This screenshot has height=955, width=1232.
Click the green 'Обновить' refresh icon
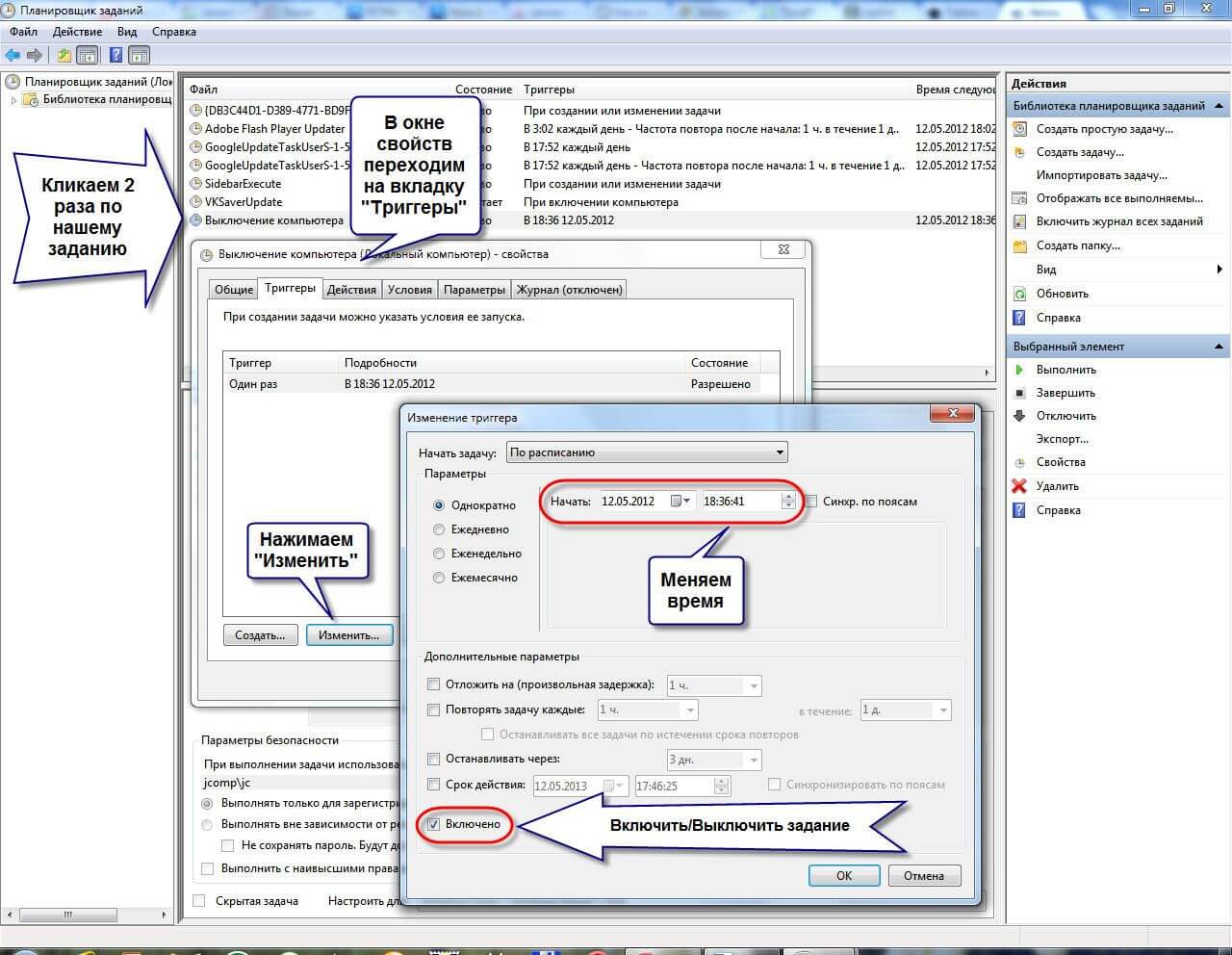pyautogui.click(x=1020, y=294)
